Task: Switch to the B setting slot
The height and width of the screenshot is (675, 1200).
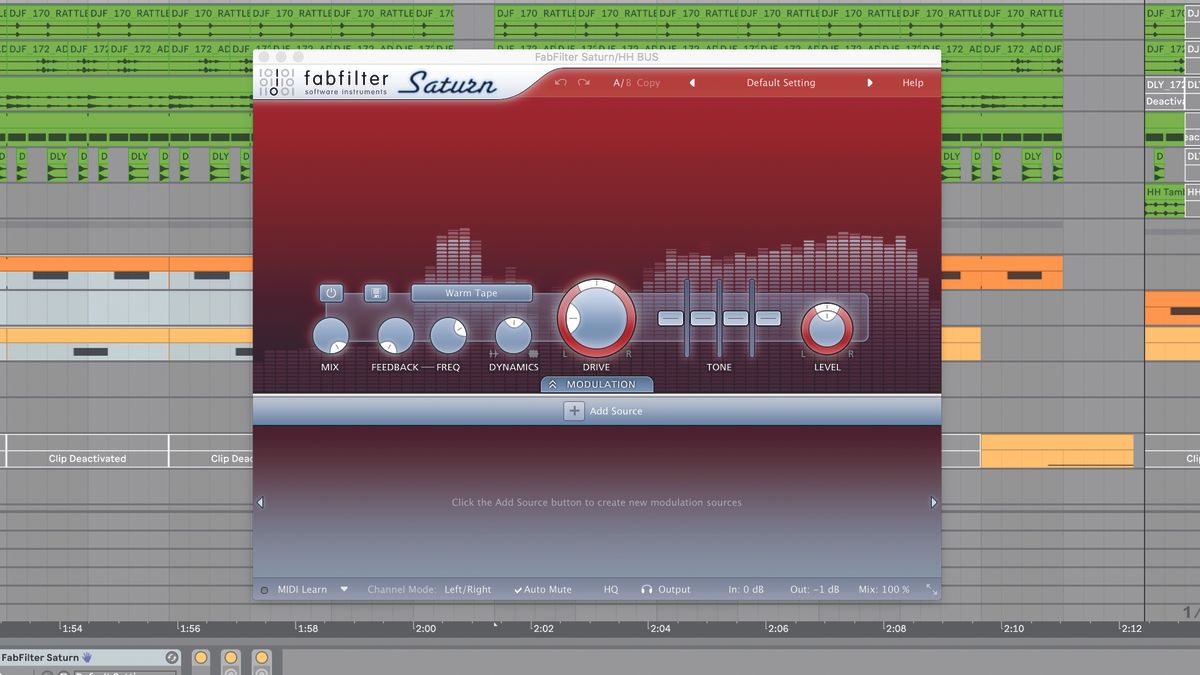Action: click(627, 83)
